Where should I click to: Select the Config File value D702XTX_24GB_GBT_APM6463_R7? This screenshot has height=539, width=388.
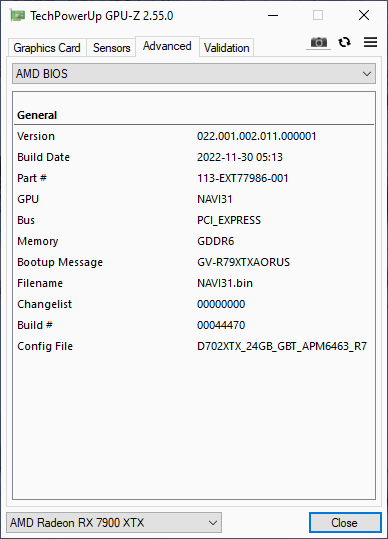[282, 346]
